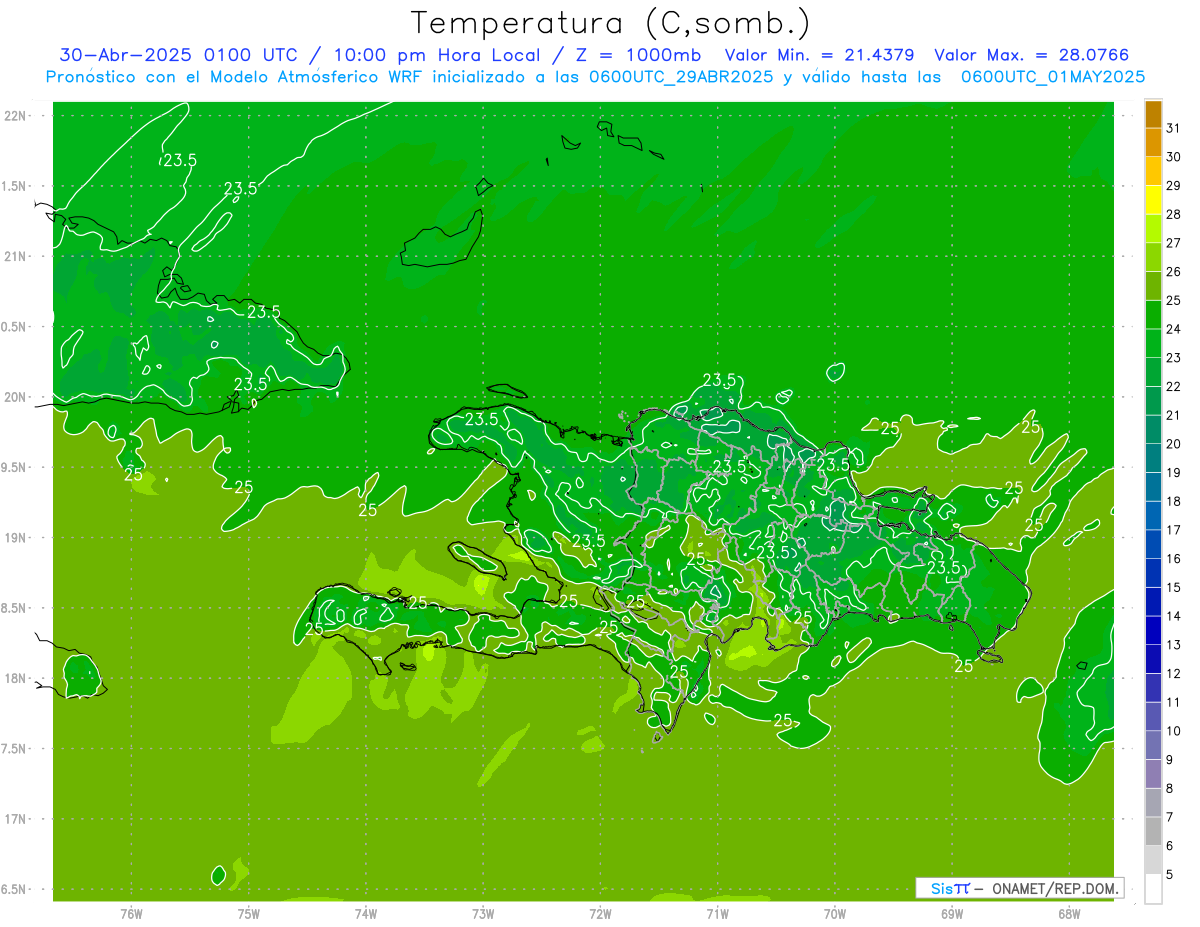This screenshot has height=927, width=1200.
Task: Click the legend value "31"
Action: click(x=1173, y=128)
